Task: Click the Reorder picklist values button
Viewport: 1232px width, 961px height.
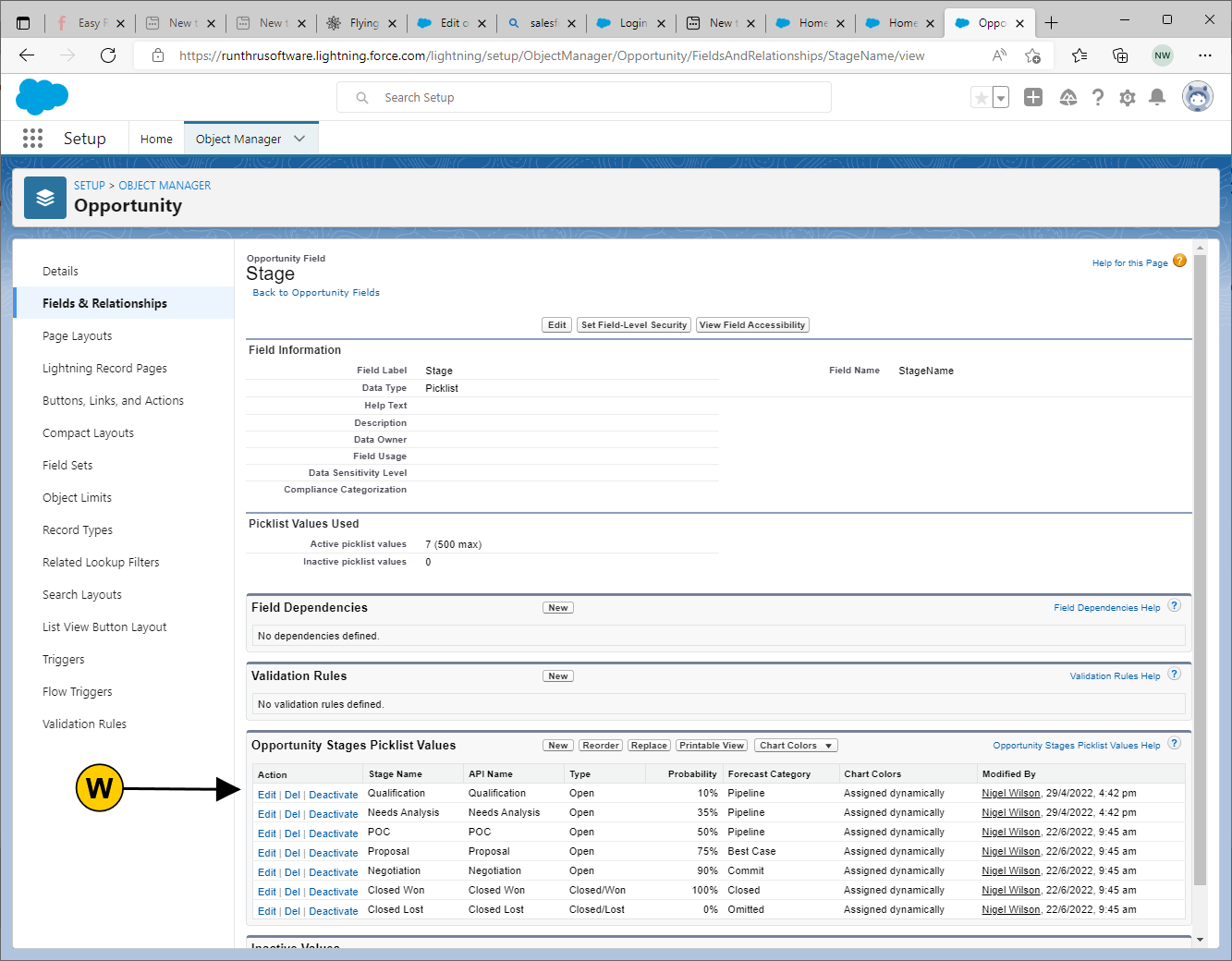Action: (600, 746)
